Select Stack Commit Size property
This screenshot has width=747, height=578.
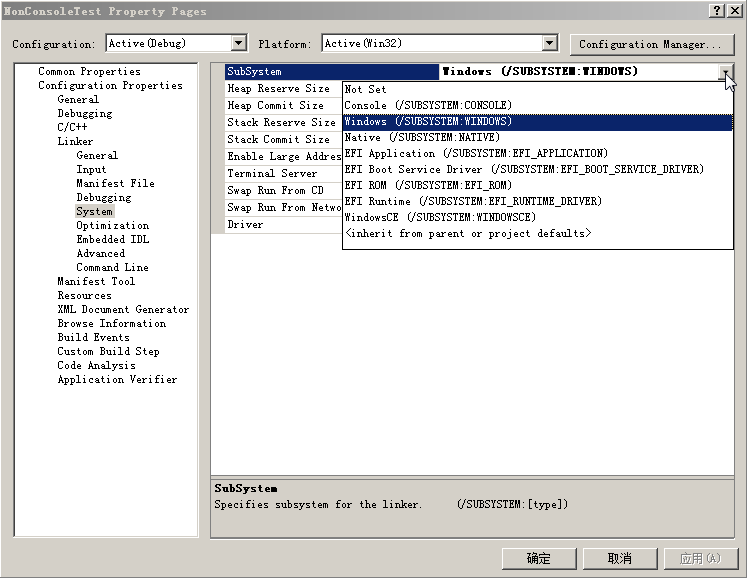[x=284, y=140]
